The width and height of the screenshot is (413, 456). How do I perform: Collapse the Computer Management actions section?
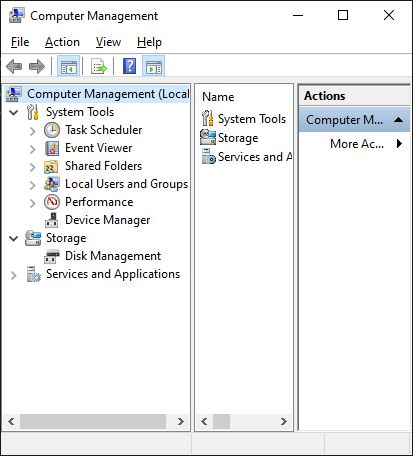398,120
